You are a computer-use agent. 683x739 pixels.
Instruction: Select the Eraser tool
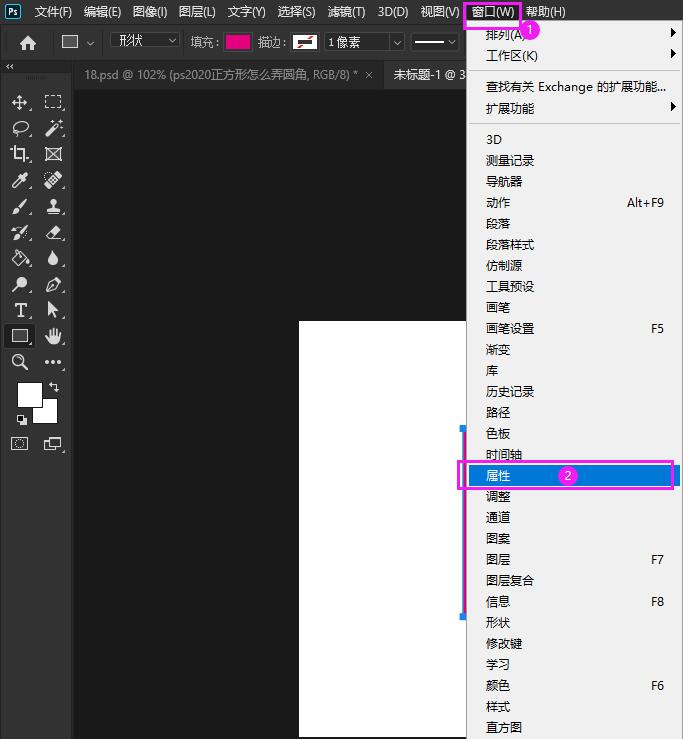tap(53, 232)
